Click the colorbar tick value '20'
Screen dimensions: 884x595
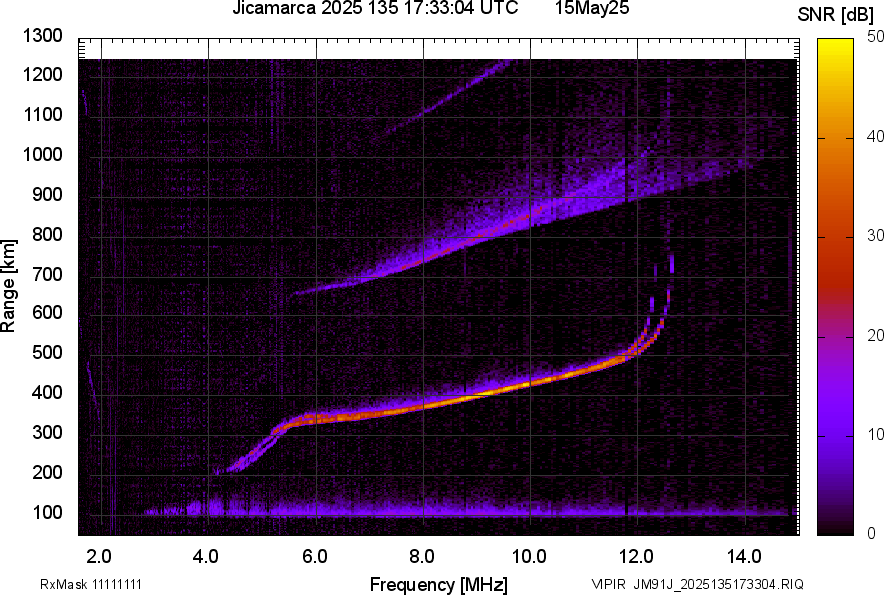(875, 335)
